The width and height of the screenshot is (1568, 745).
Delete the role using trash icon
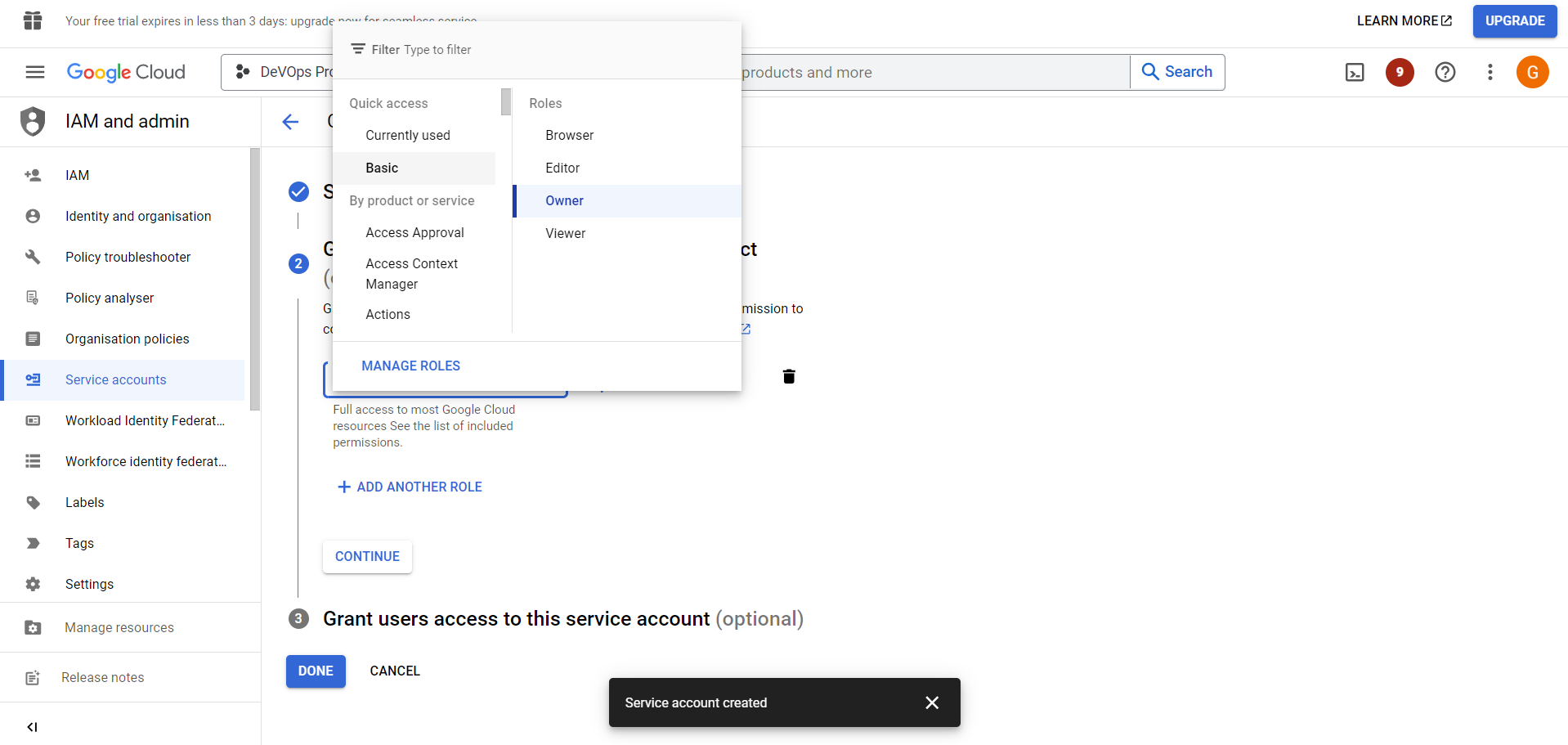(x=789, y=376)
